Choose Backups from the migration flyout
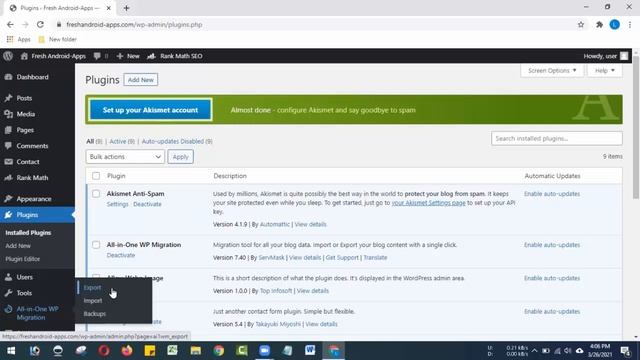 (95, 313)
